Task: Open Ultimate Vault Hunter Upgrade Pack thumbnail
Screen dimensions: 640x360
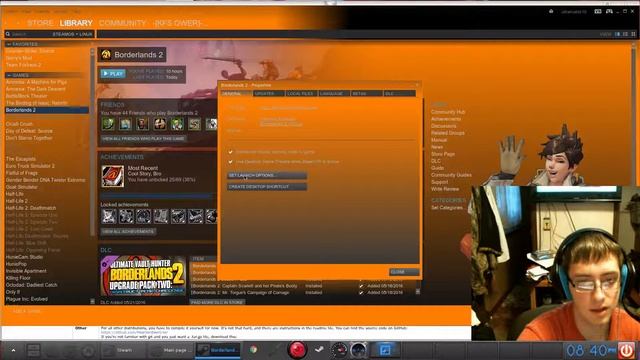Action: point(143,276)
